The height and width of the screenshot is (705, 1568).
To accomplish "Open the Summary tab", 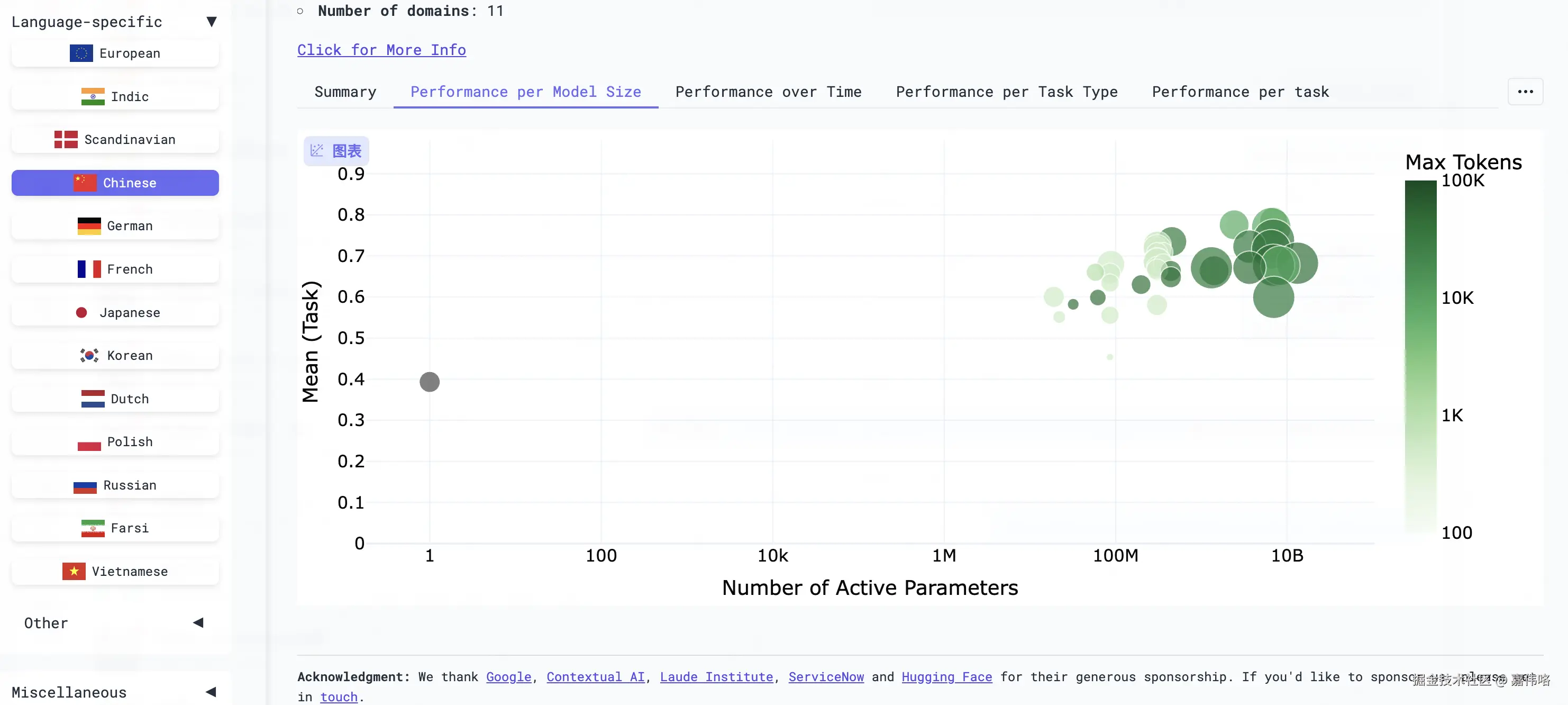I will click(x=345, y=92).
